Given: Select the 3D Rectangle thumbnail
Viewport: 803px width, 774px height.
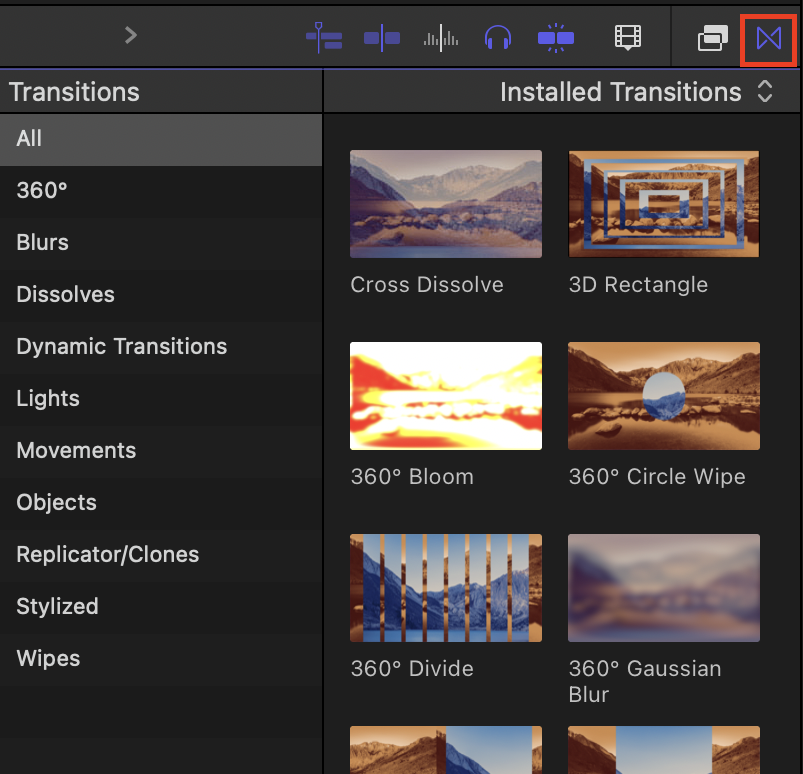Looking at the screenshot, I should click(664, 204).
